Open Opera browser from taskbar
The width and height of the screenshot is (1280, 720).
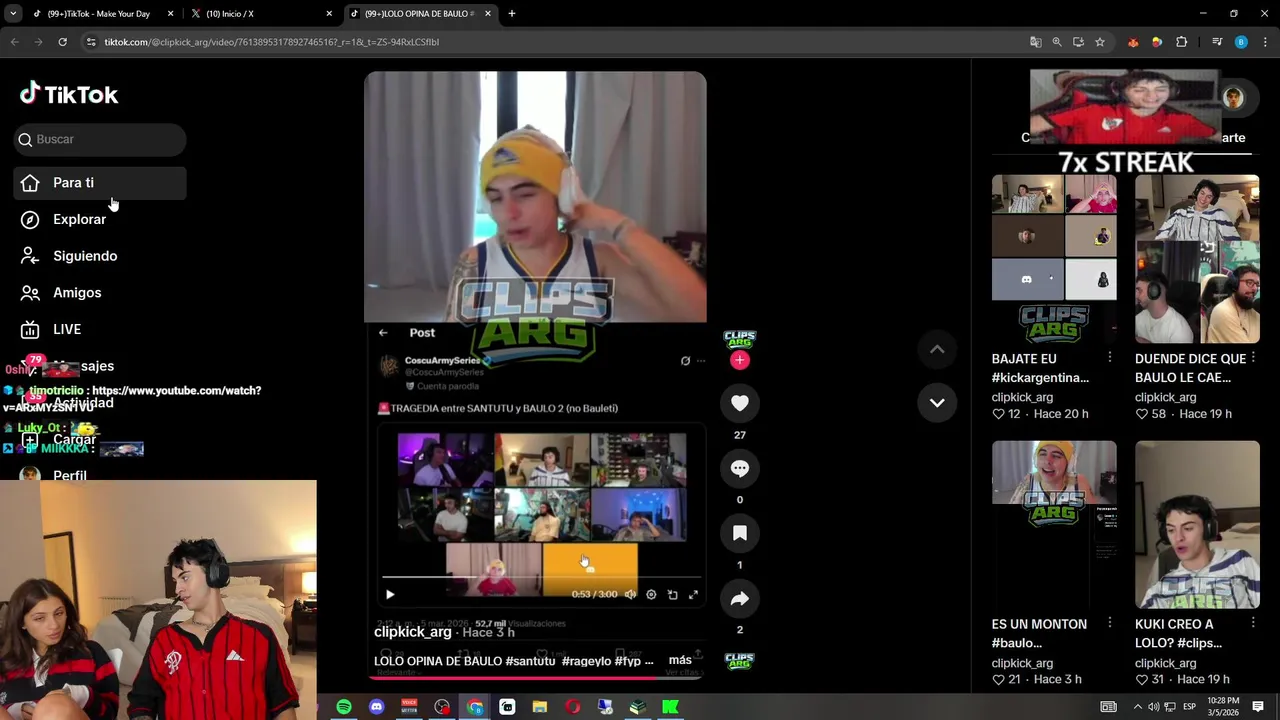click(572, 707)
